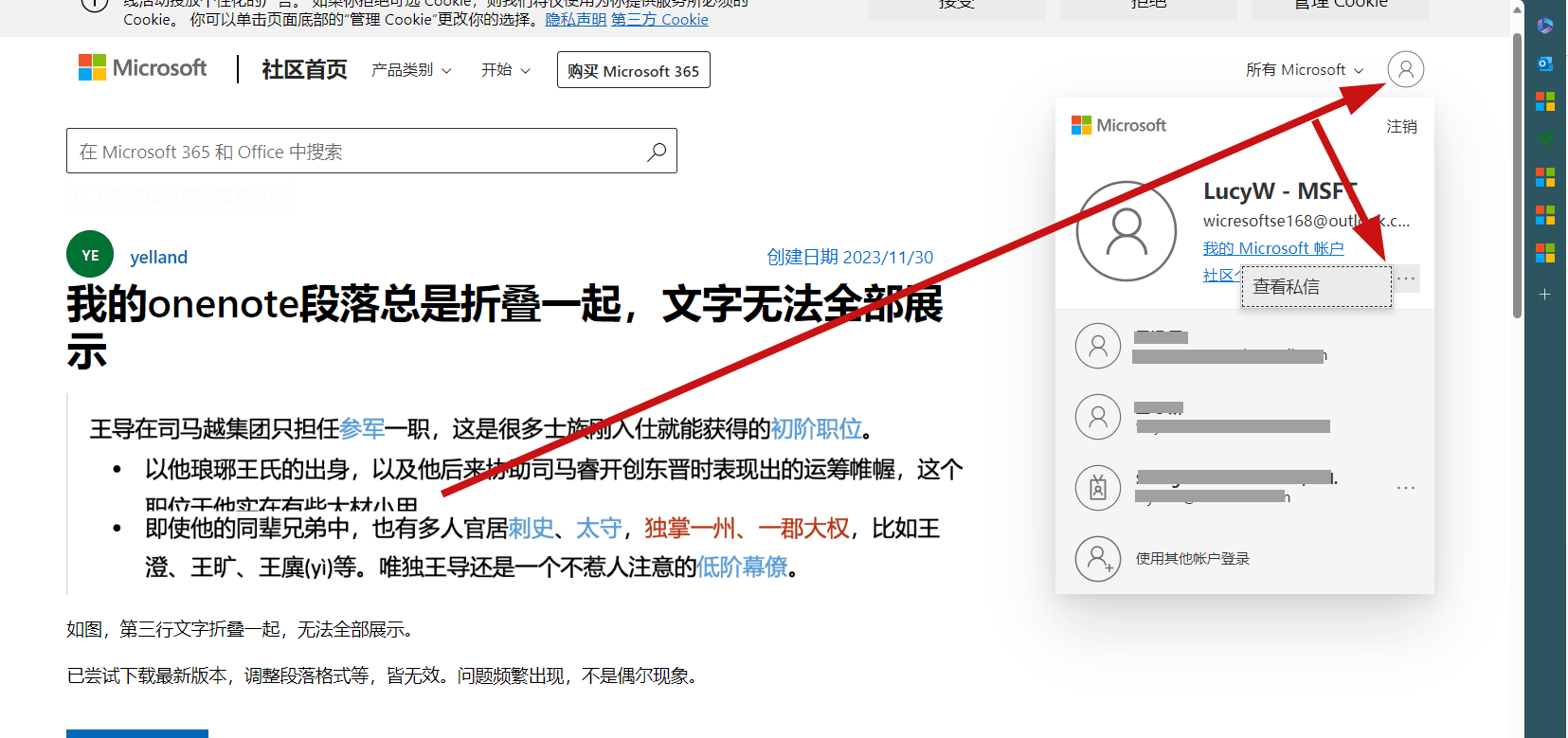1568x738 pixels.
Task: Open the 隐私声明 link in cookie banner
Action: (576, 19)
